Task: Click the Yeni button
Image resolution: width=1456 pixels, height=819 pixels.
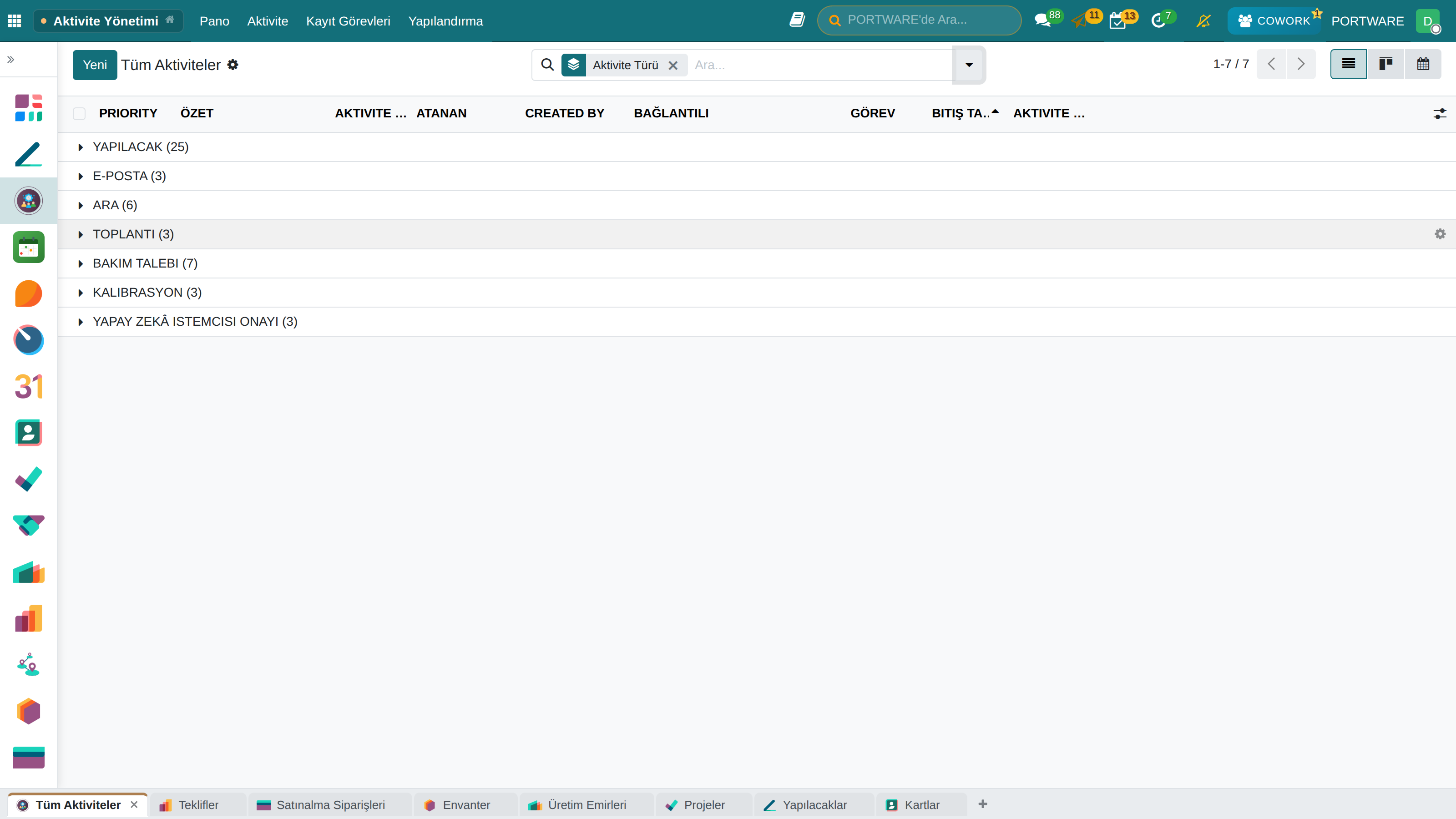Action: pyautogui.click(x=95, y=65)
